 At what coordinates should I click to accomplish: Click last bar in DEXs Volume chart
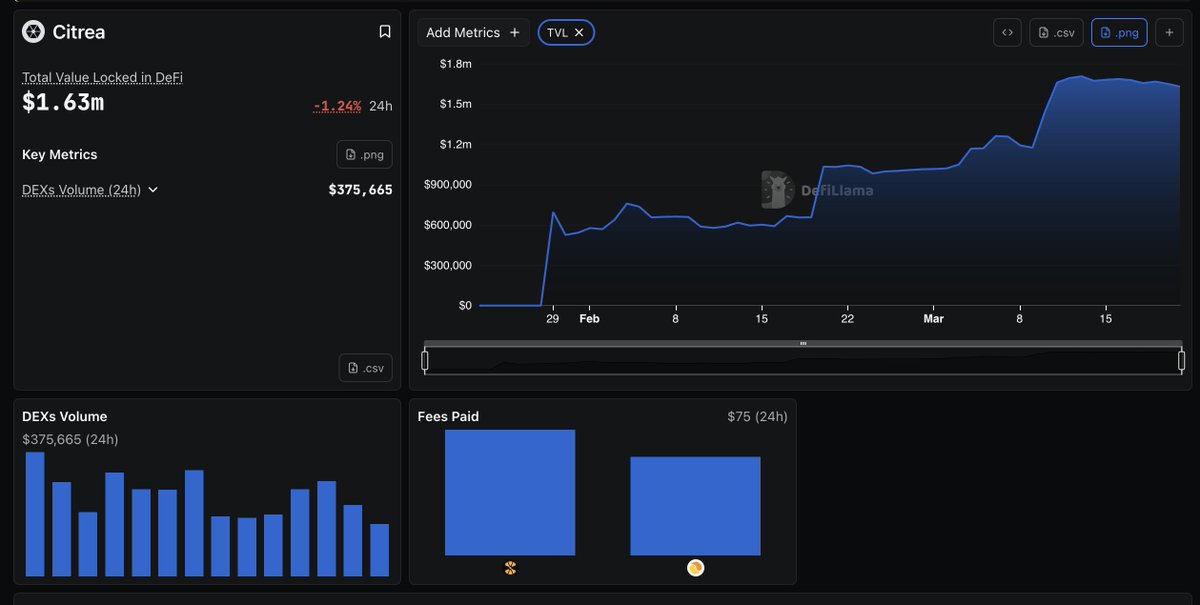coord(379,550)
